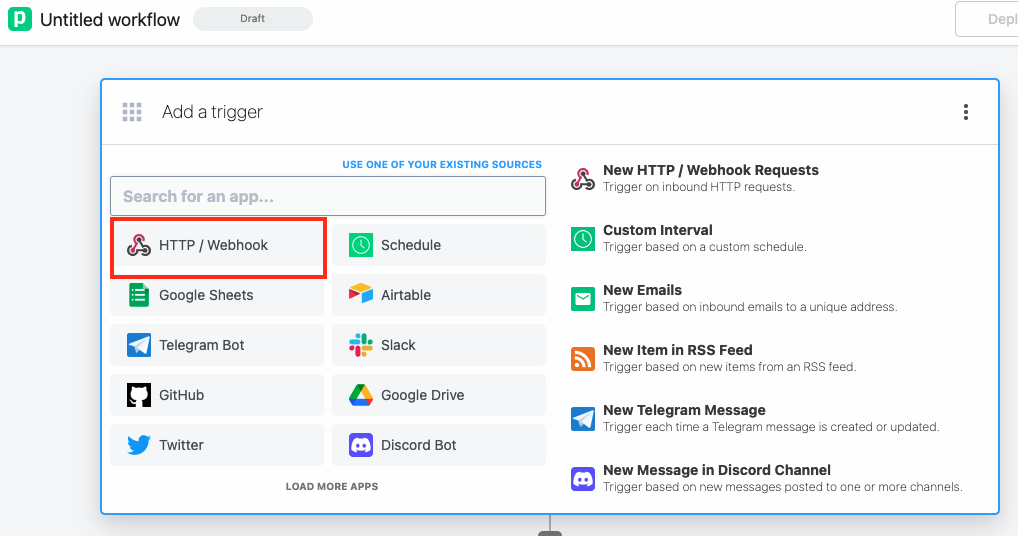Click the Untitled workflow title

[110, 19]
